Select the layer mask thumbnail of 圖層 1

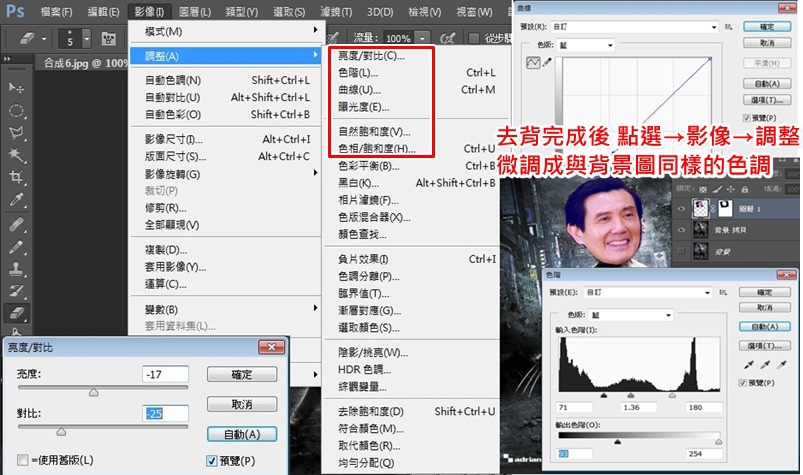725,208
